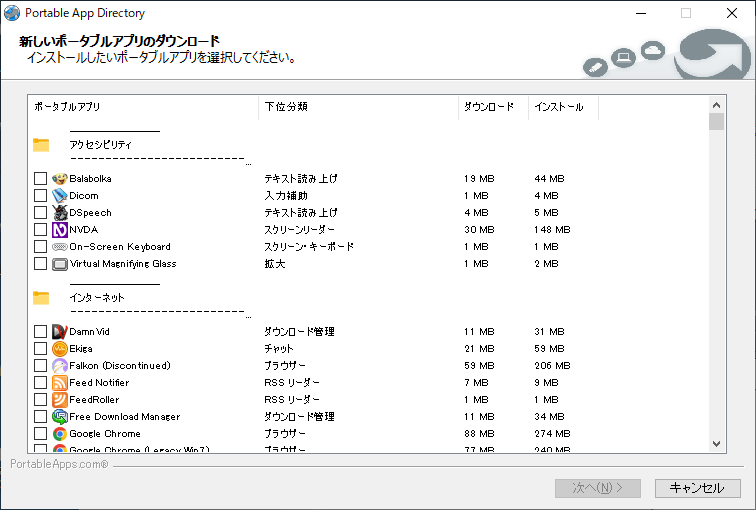
Task: Check the Feed Notifier checkbox
Action: (x=40, y=383)
